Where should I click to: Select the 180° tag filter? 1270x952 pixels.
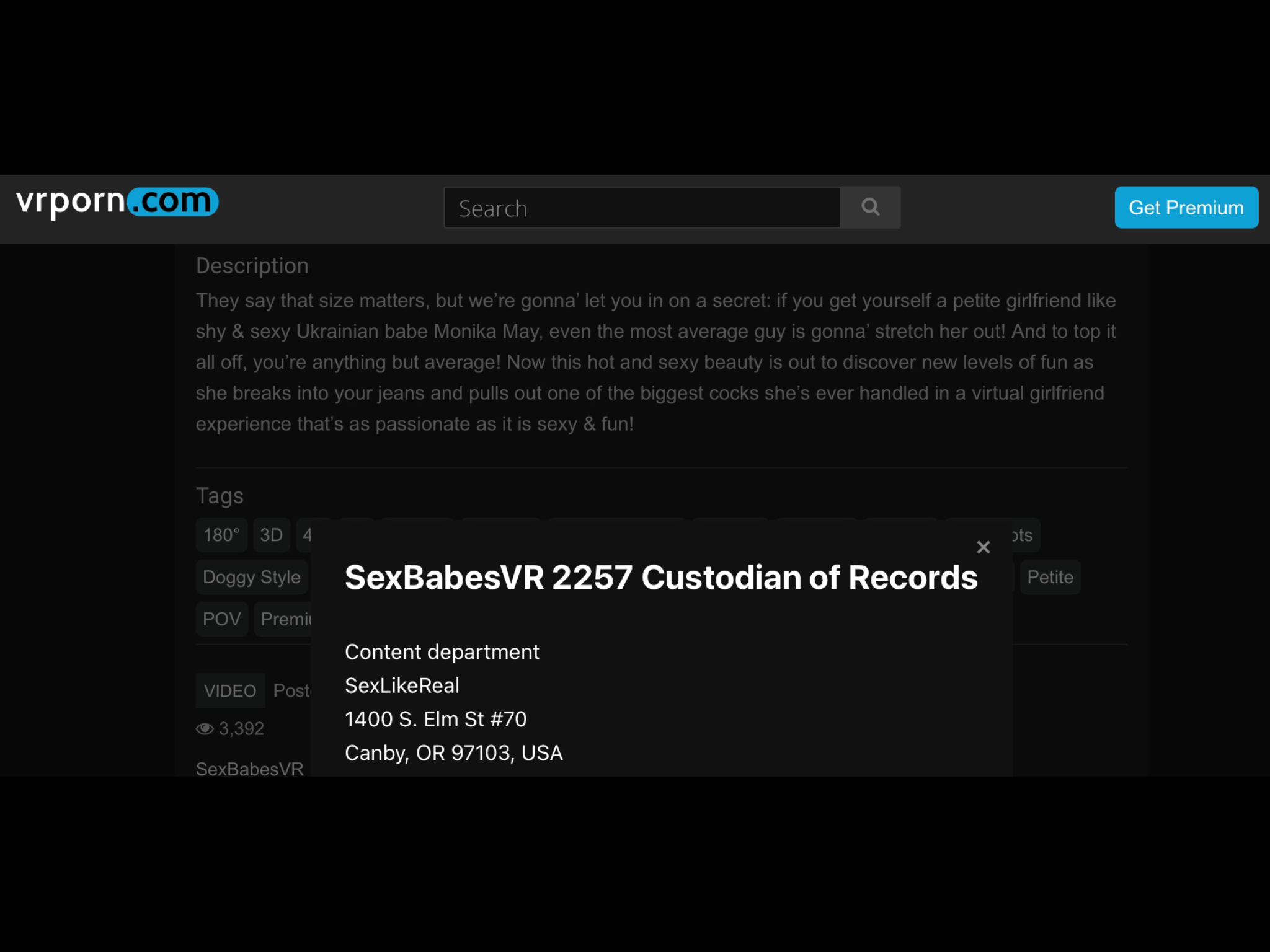point(220,535)
